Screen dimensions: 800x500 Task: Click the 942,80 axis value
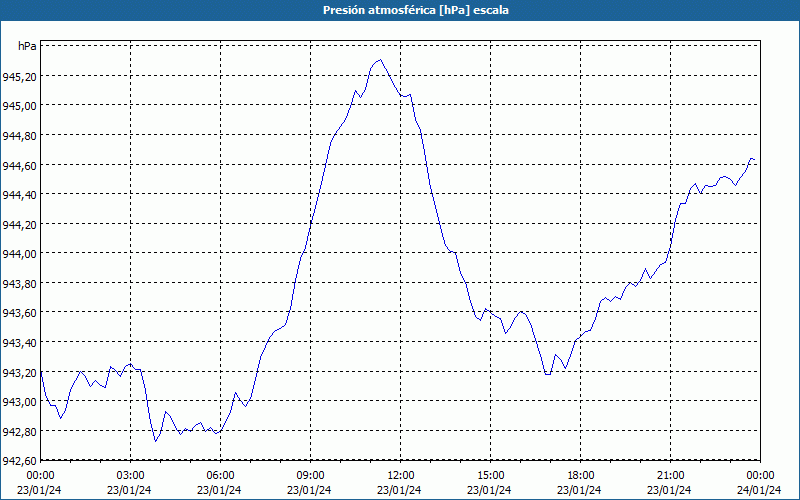coord(19,432)
